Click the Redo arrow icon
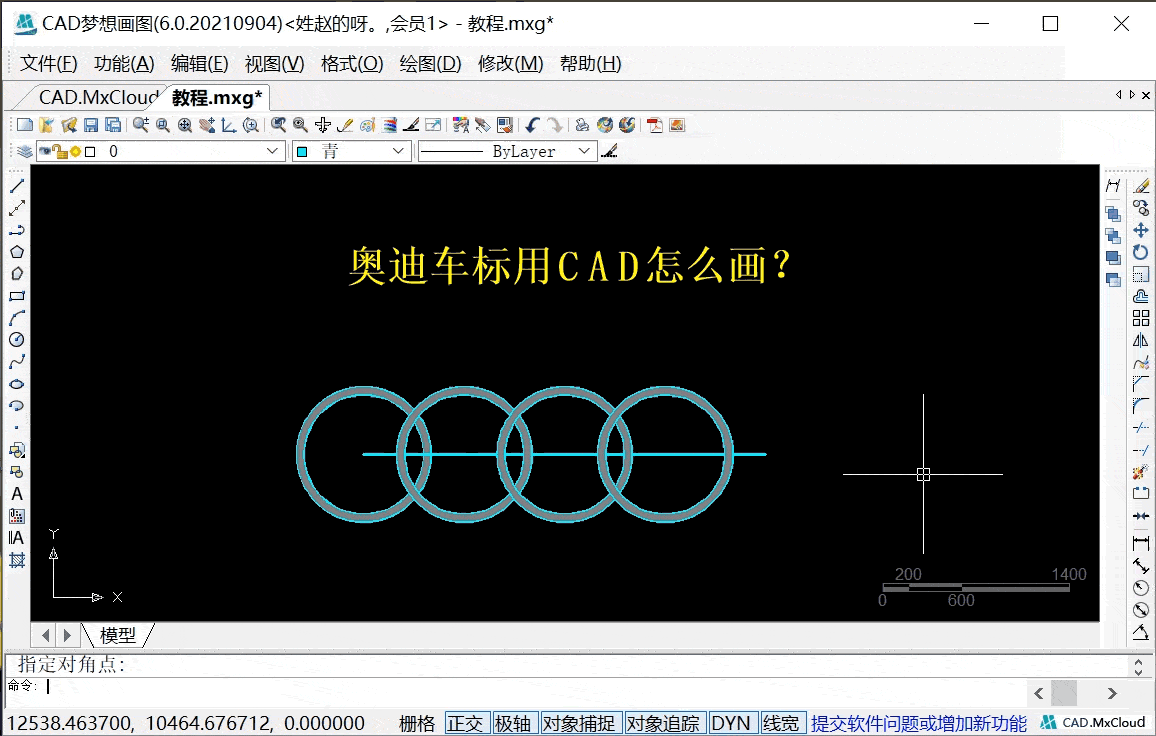 click(555, 125)
